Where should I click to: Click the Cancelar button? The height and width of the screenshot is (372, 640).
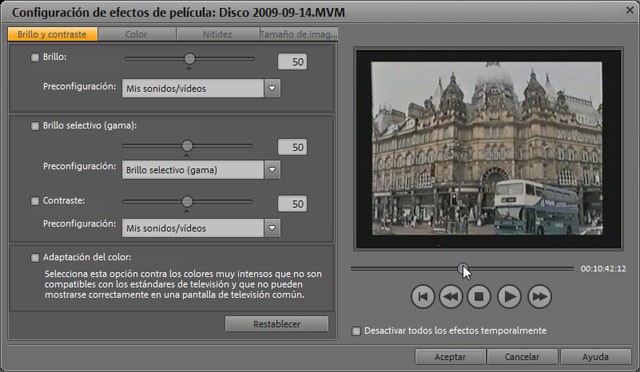tap(522, 357)
